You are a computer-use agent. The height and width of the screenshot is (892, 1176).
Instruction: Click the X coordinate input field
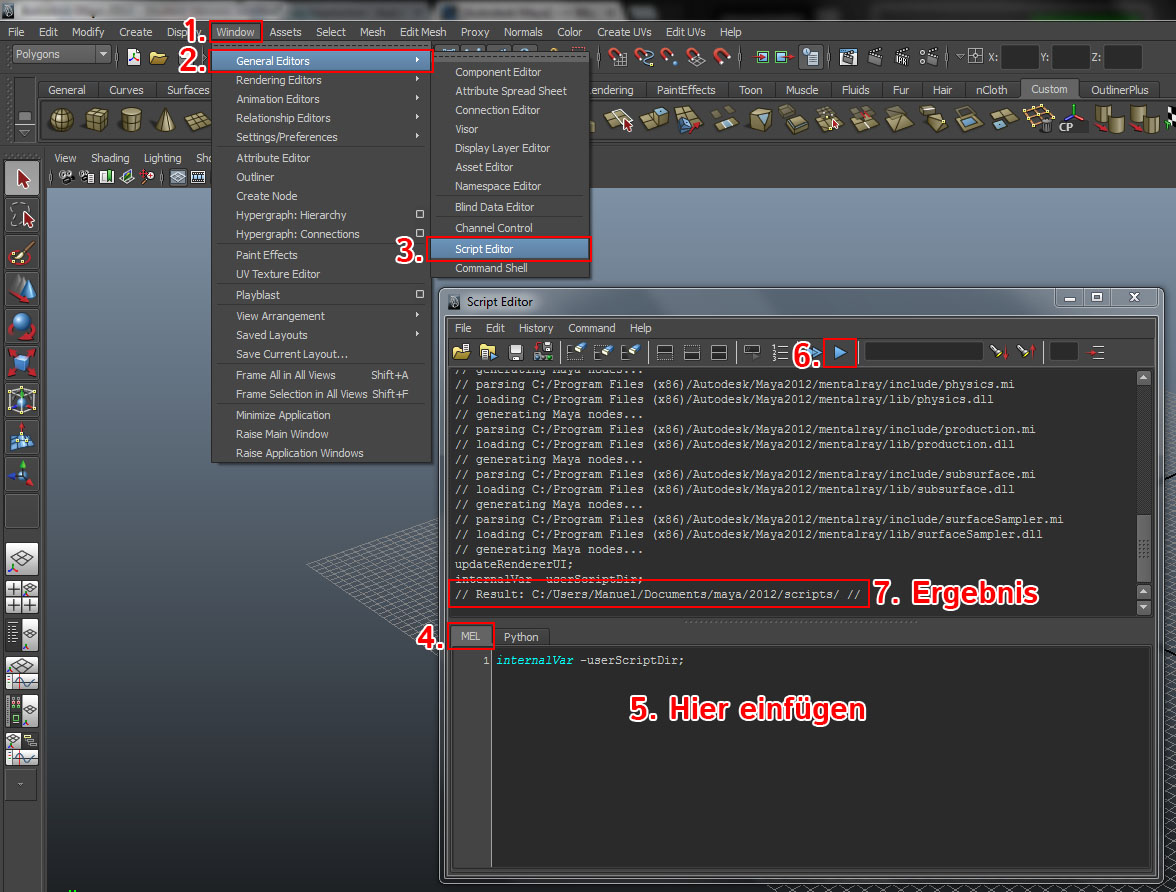click(1020, 57)
